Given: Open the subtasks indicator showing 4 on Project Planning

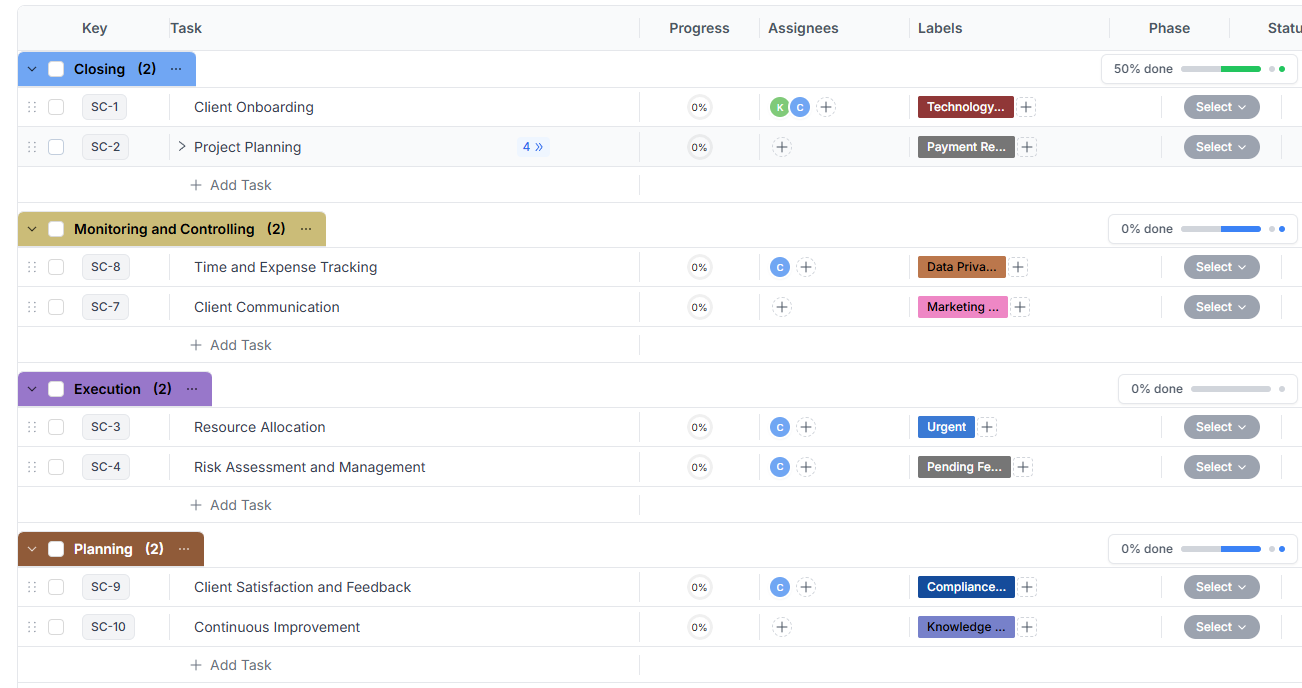Looking at the screenshot, I should coord(533,147).
